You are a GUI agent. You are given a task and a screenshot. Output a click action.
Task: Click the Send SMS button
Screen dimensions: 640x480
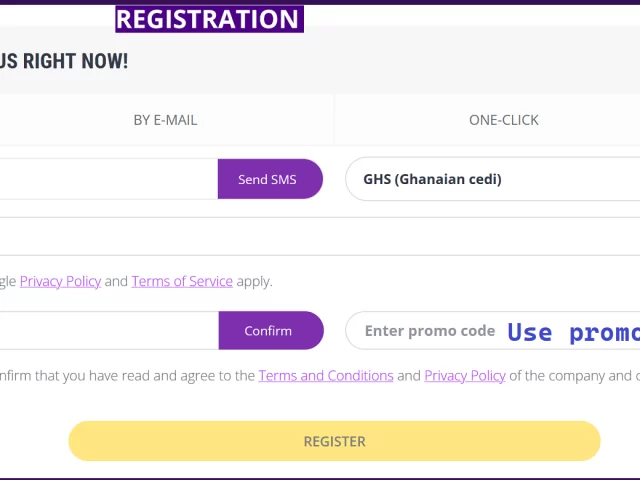click(270, 179)
